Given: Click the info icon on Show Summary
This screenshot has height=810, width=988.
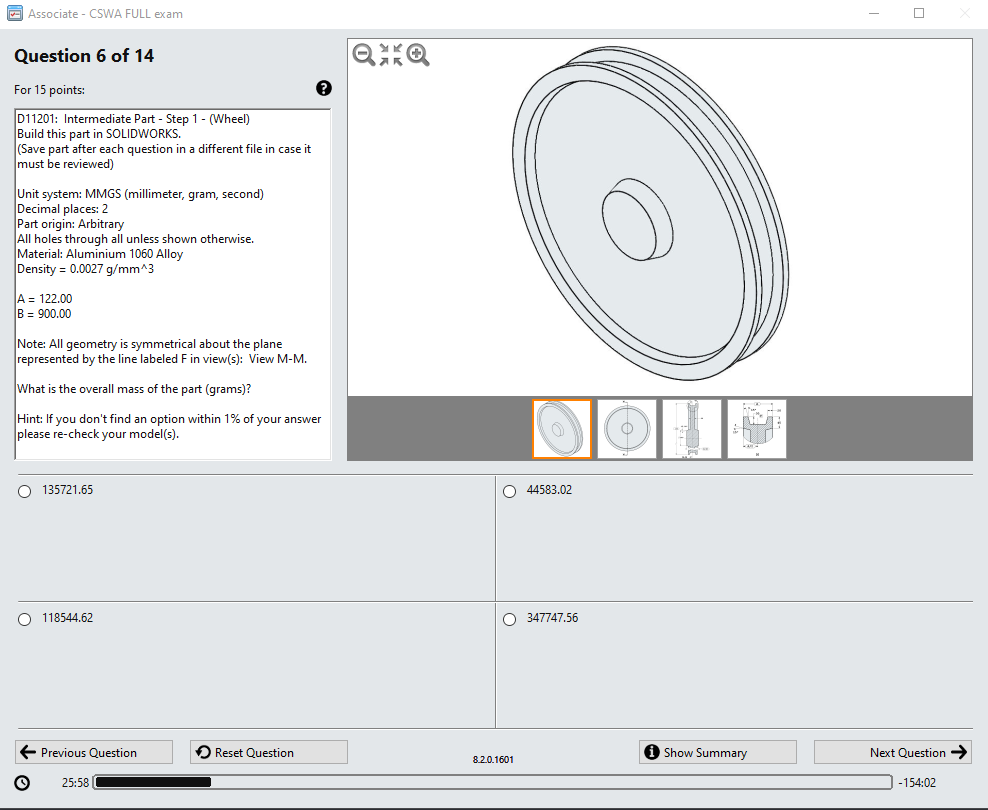Looking at the screenshot, I should (652, 752).
